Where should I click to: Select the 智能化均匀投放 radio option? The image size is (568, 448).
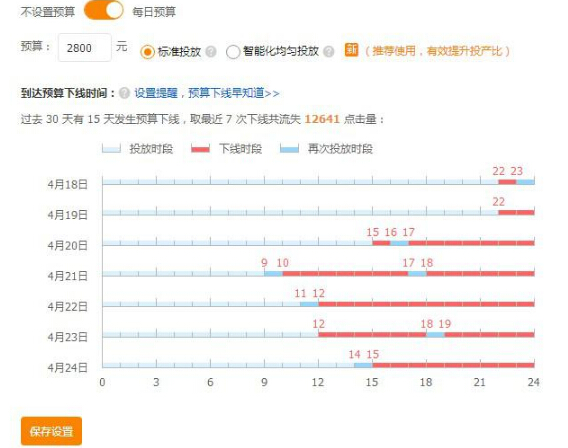tap(233, 52)
